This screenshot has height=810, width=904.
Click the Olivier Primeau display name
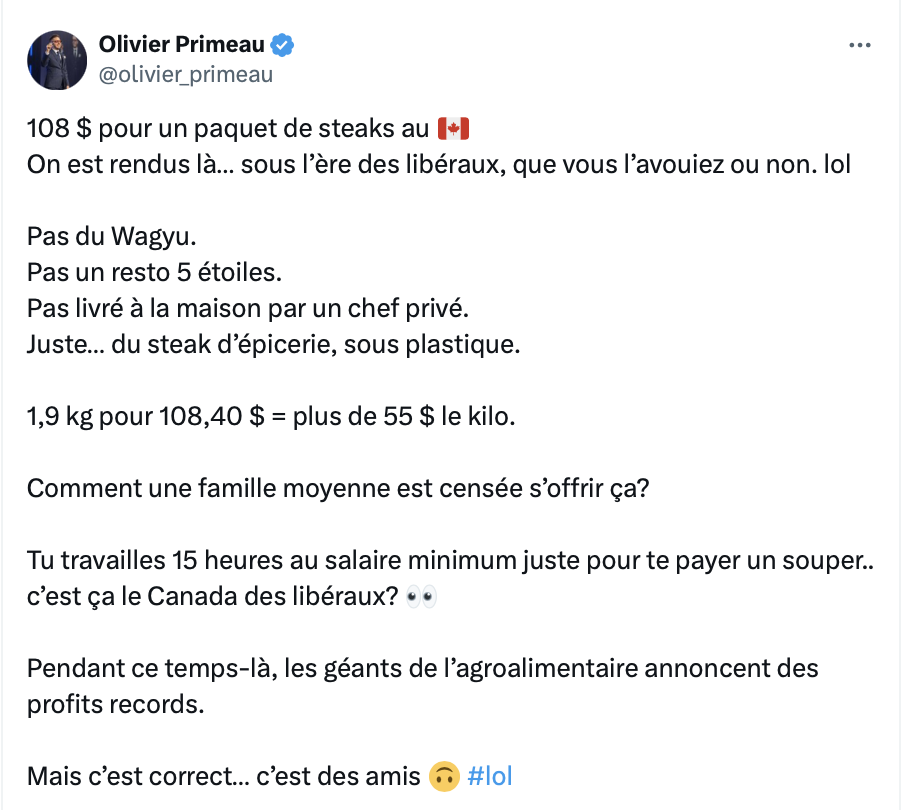(x=182, y=44)
